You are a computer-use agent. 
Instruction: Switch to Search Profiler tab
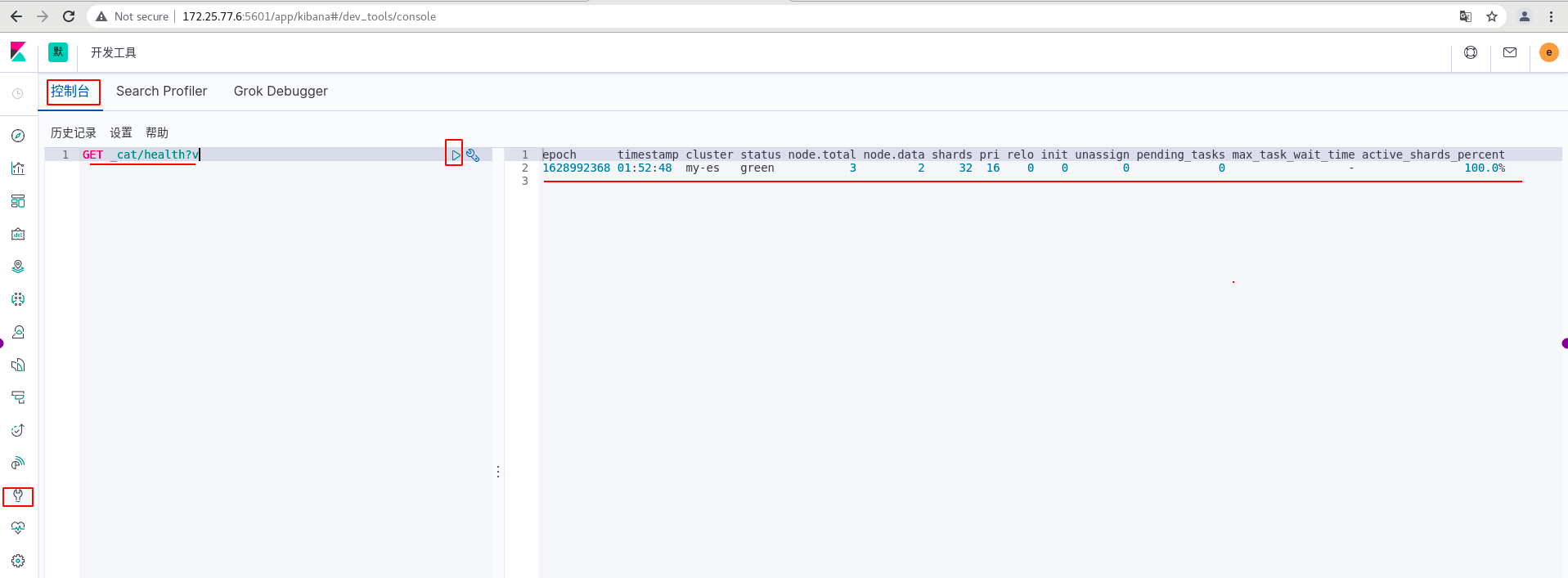tap(161, 91)
